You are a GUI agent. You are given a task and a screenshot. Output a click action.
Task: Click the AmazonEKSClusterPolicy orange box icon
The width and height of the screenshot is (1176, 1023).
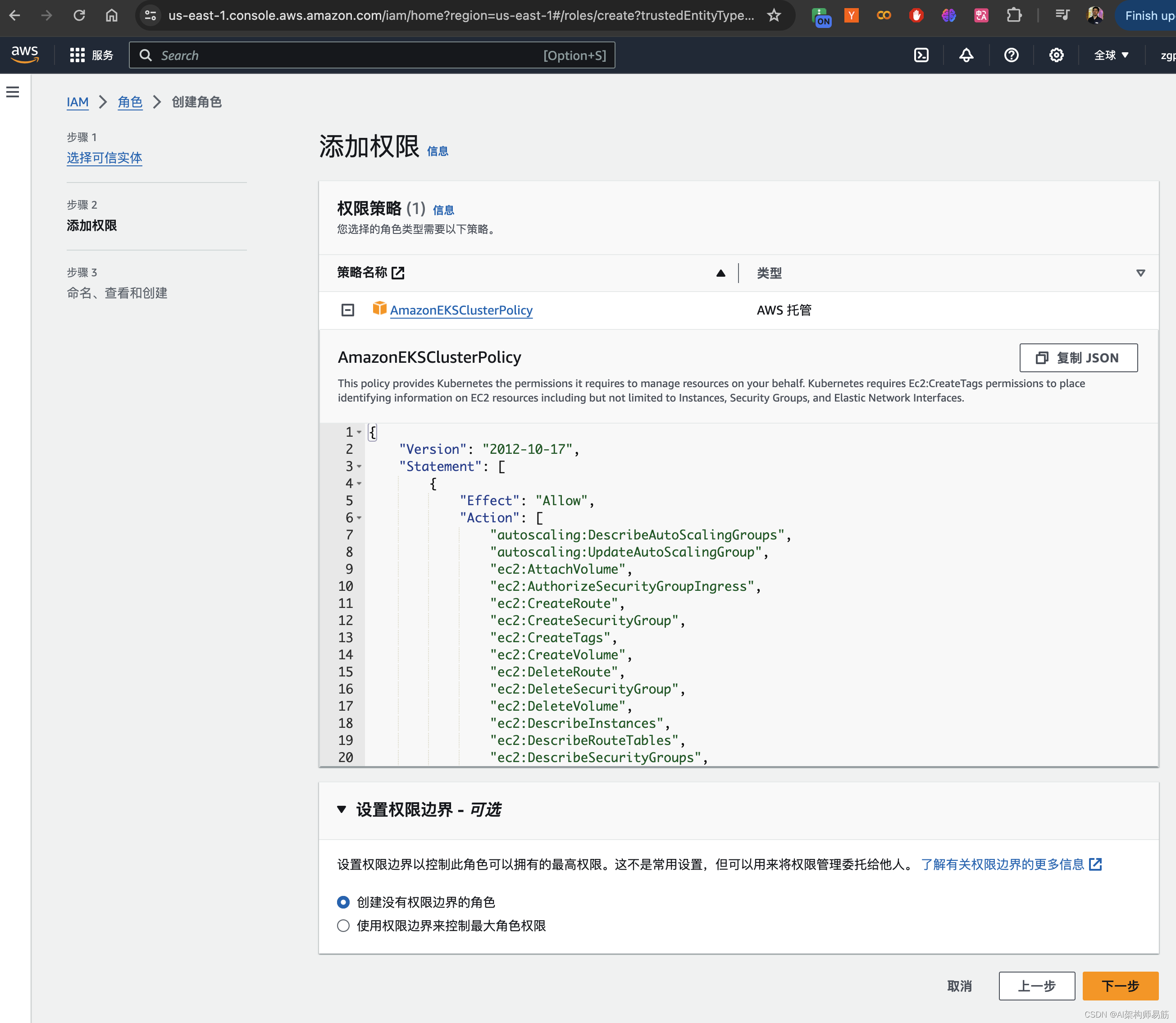(x=380, y=308)
